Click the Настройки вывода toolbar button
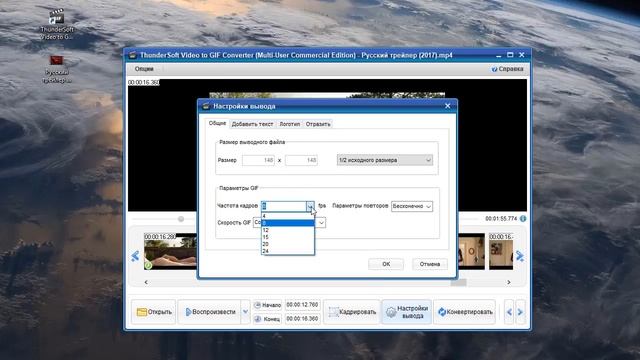Viewport: 640px width, 360px height. pos(407,312)
